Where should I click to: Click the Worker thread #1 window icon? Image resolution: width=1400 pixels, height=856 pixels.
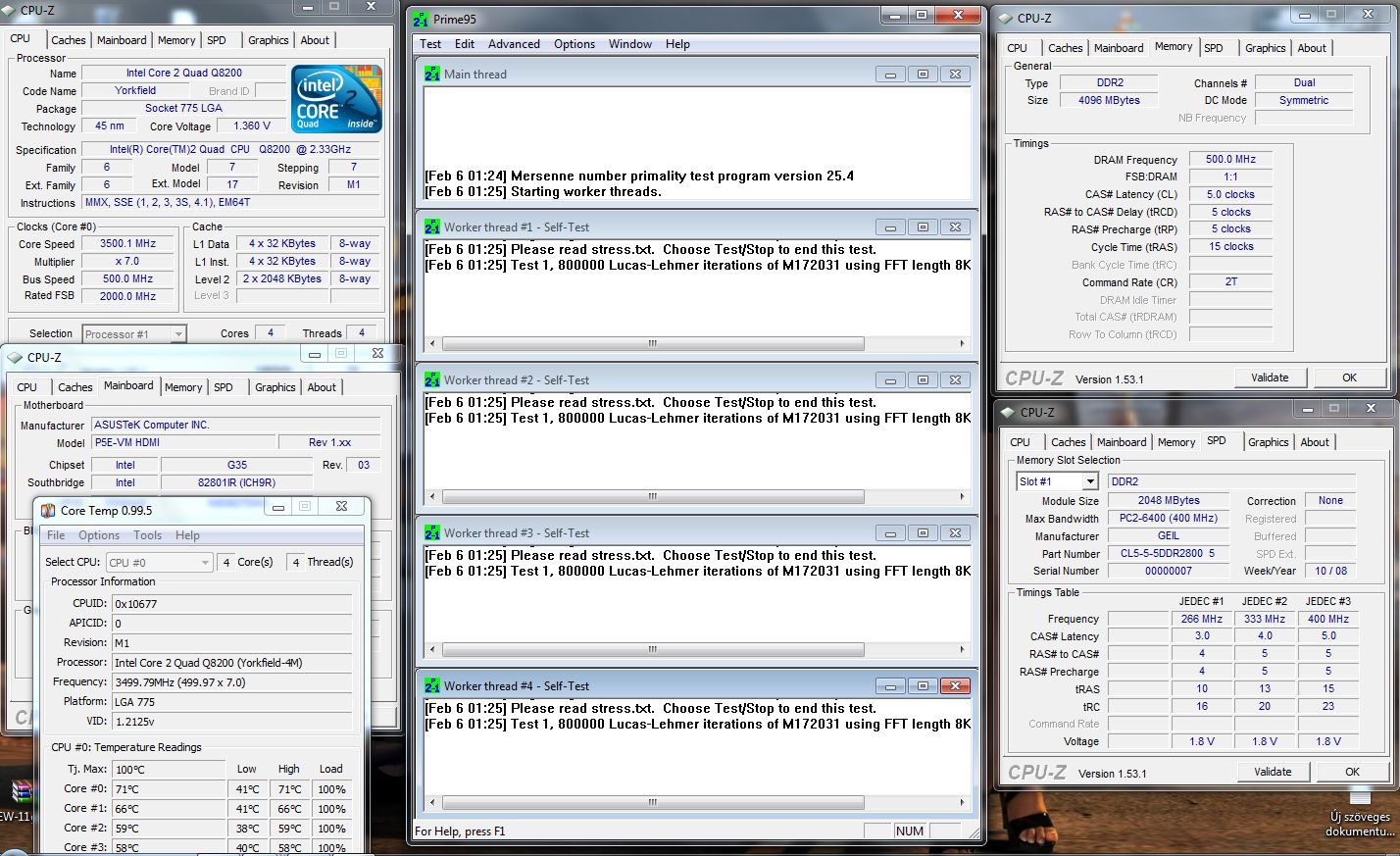432,227
